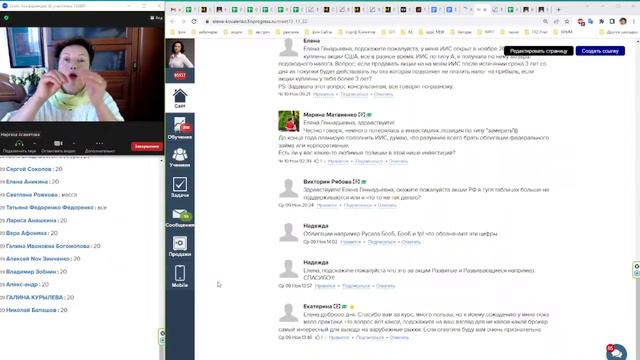
Task: Click the share page icon in address bar
Action: coord(556,21)
